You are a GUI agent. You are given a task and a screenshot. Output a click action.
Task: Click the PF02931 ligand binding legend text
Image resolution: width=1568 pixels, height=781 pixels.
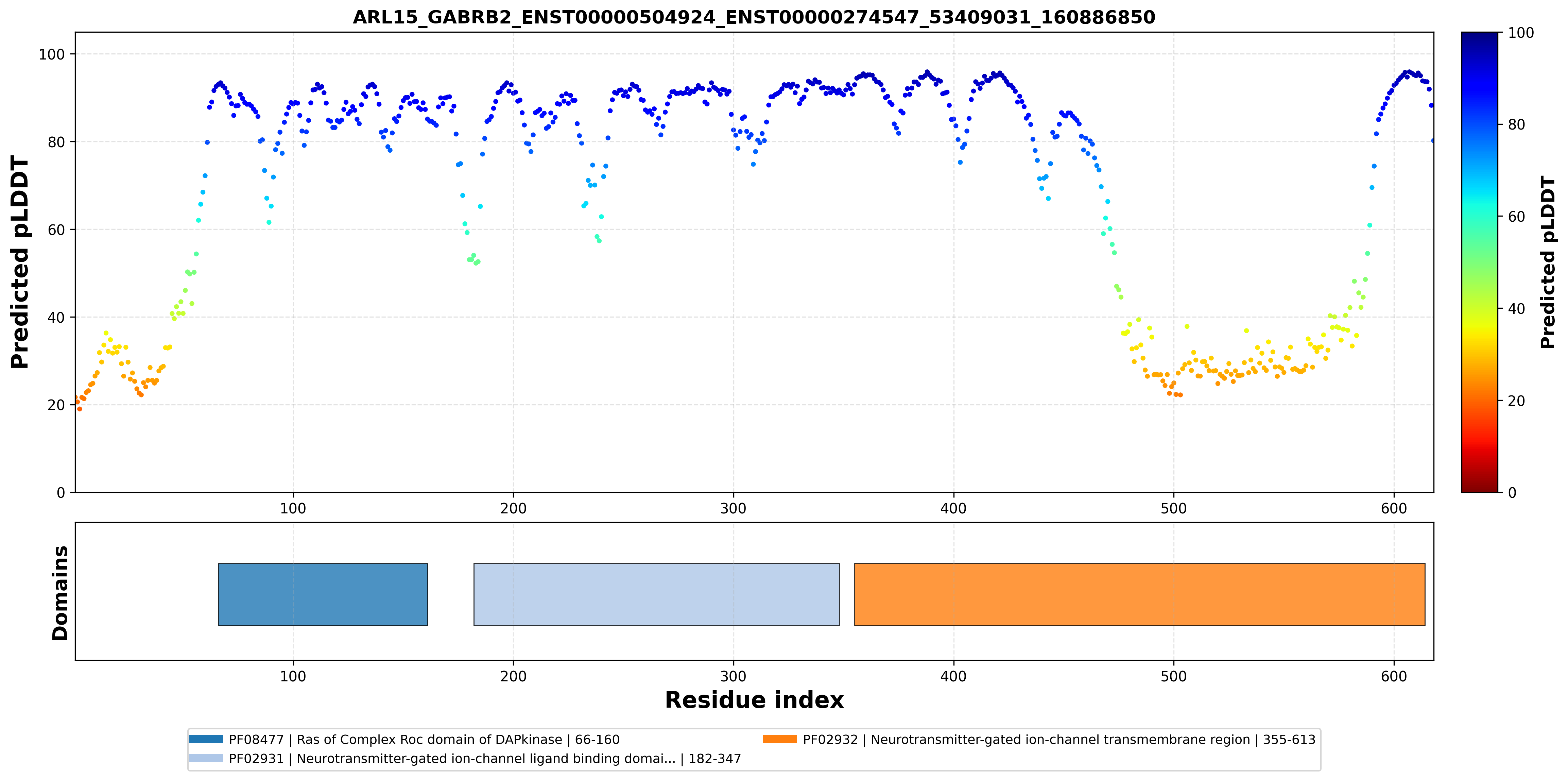click(x=485, y=759)
